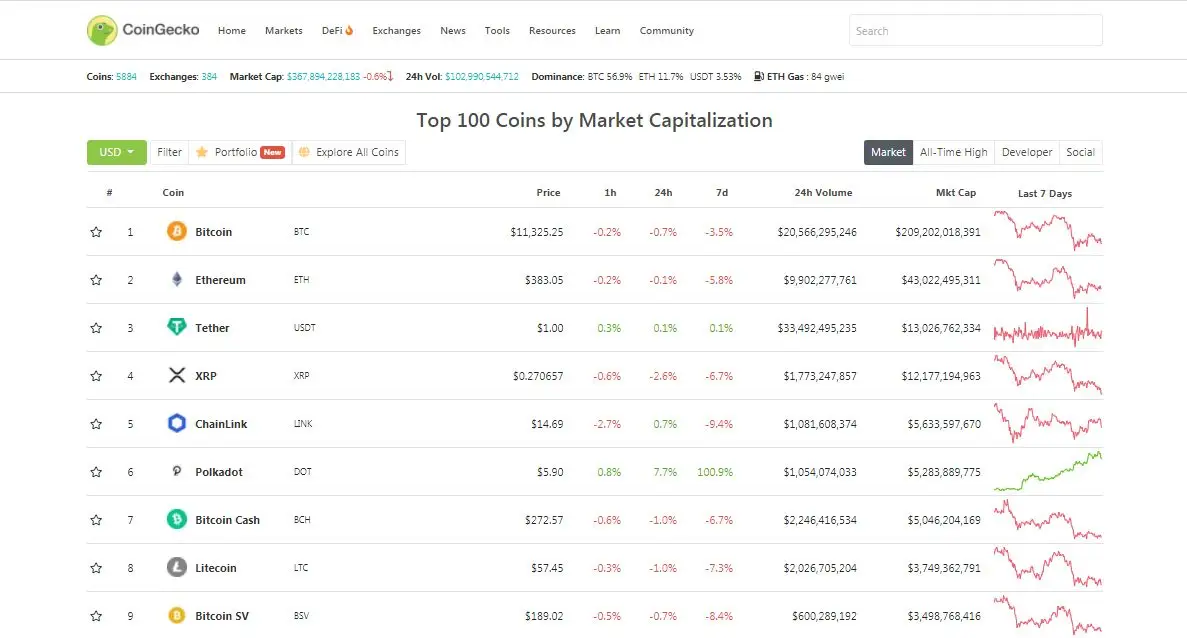
Task: Toggle the favorite star for Polkadot
Action: (96, 472)
